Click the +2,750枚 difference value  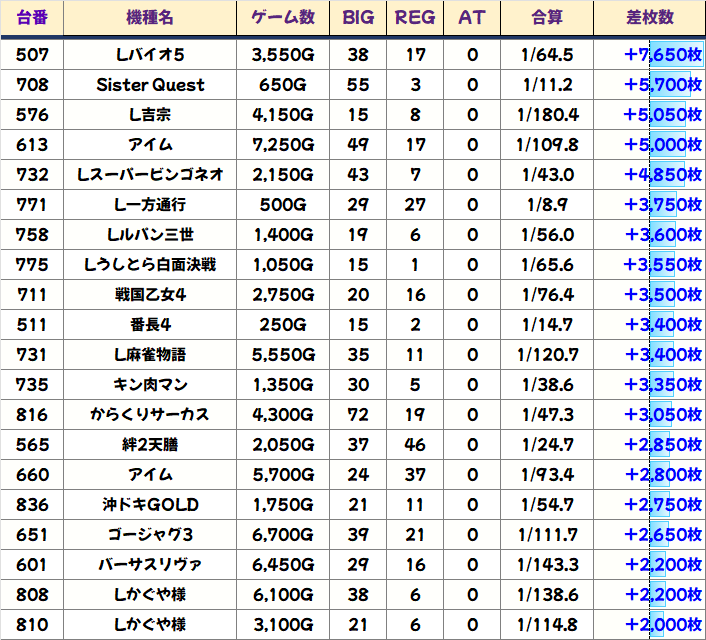(x=663, y=504)
